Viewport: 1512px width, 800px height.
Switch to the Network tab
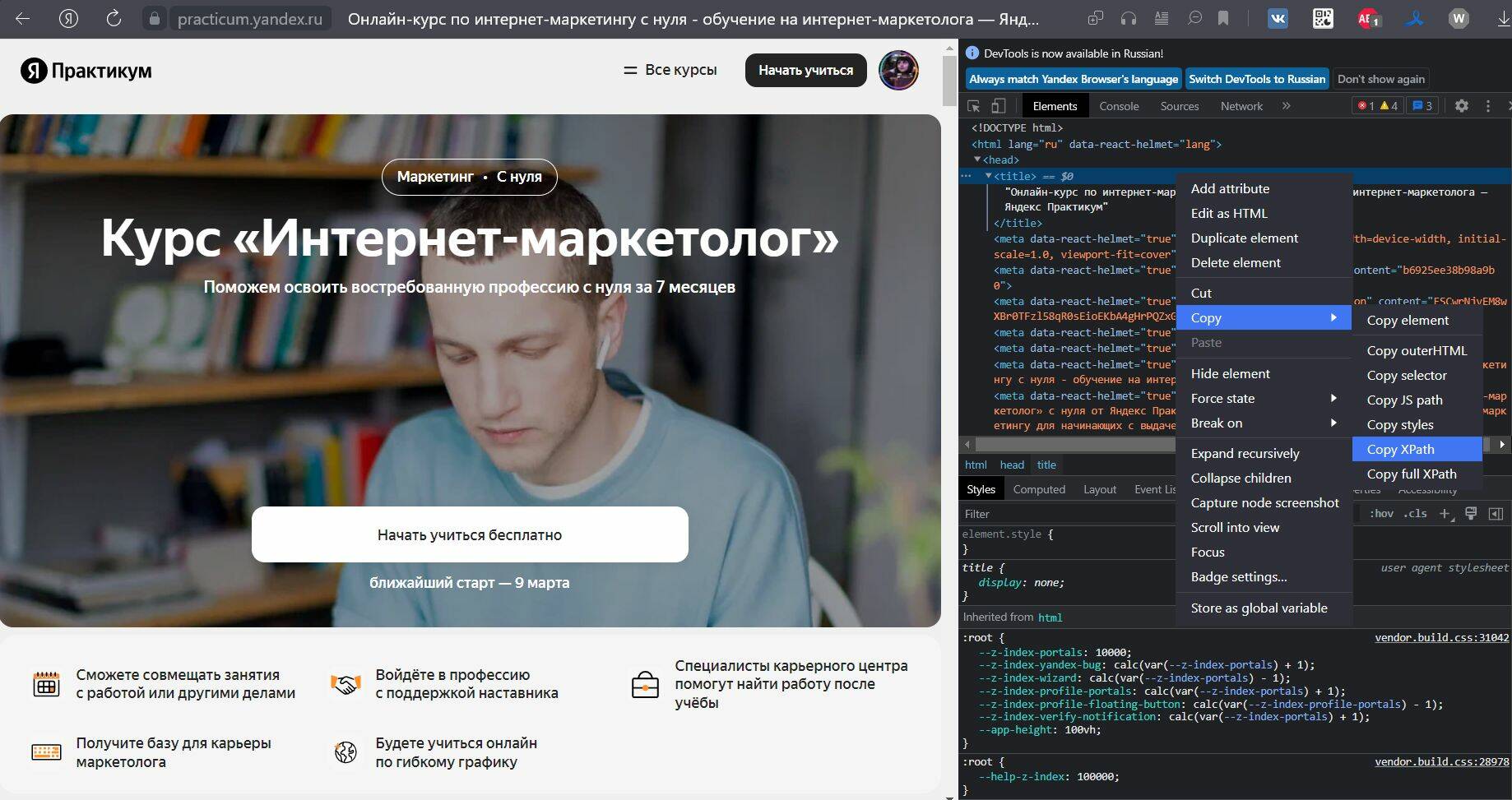1241,106
